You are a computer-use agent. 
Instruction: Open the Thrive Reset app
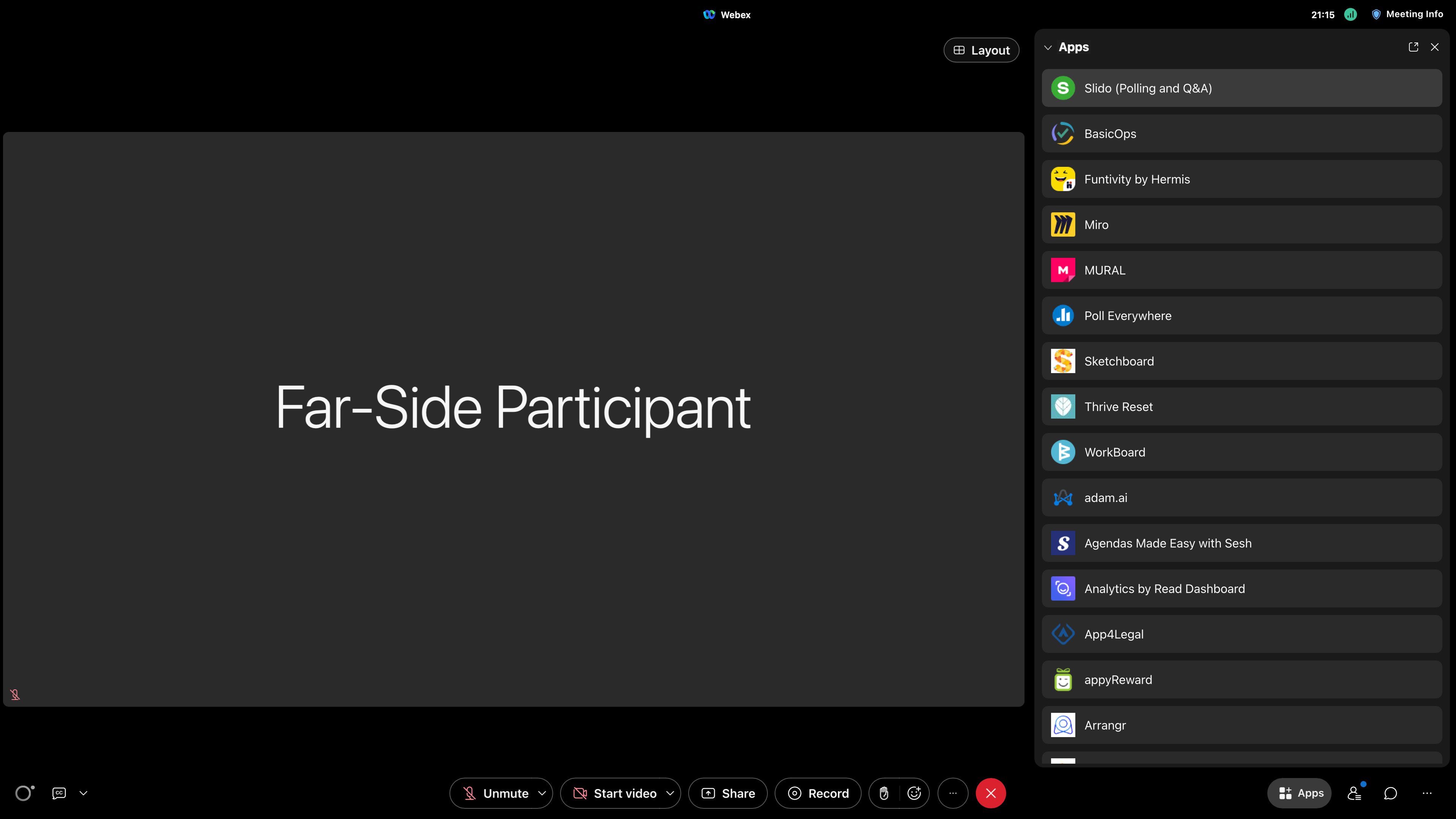[1241, 406]
